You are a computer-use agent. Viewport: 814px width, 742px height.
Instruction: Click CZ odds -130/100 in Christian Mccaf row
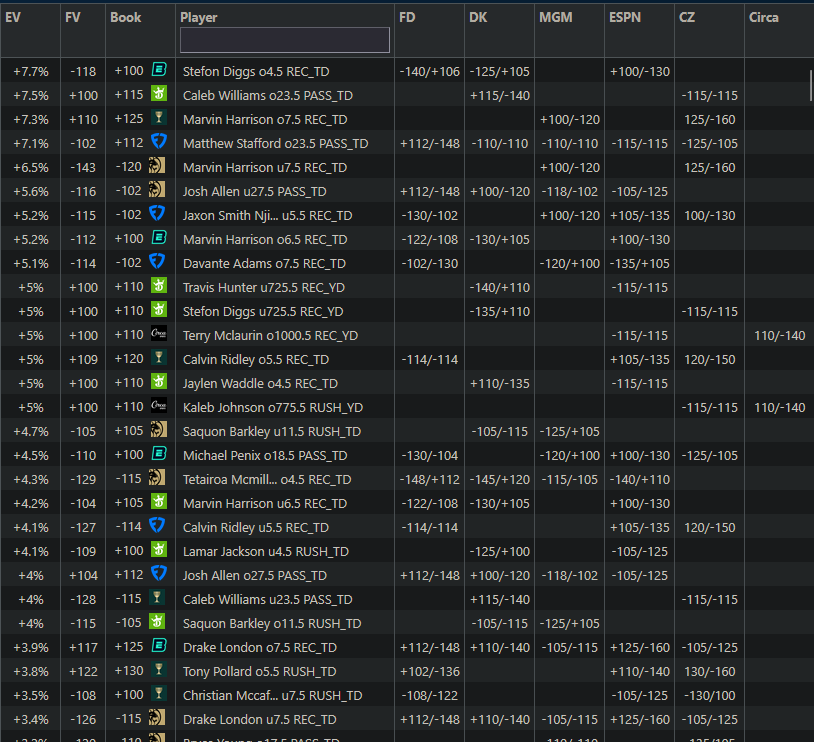click(710, 695)
